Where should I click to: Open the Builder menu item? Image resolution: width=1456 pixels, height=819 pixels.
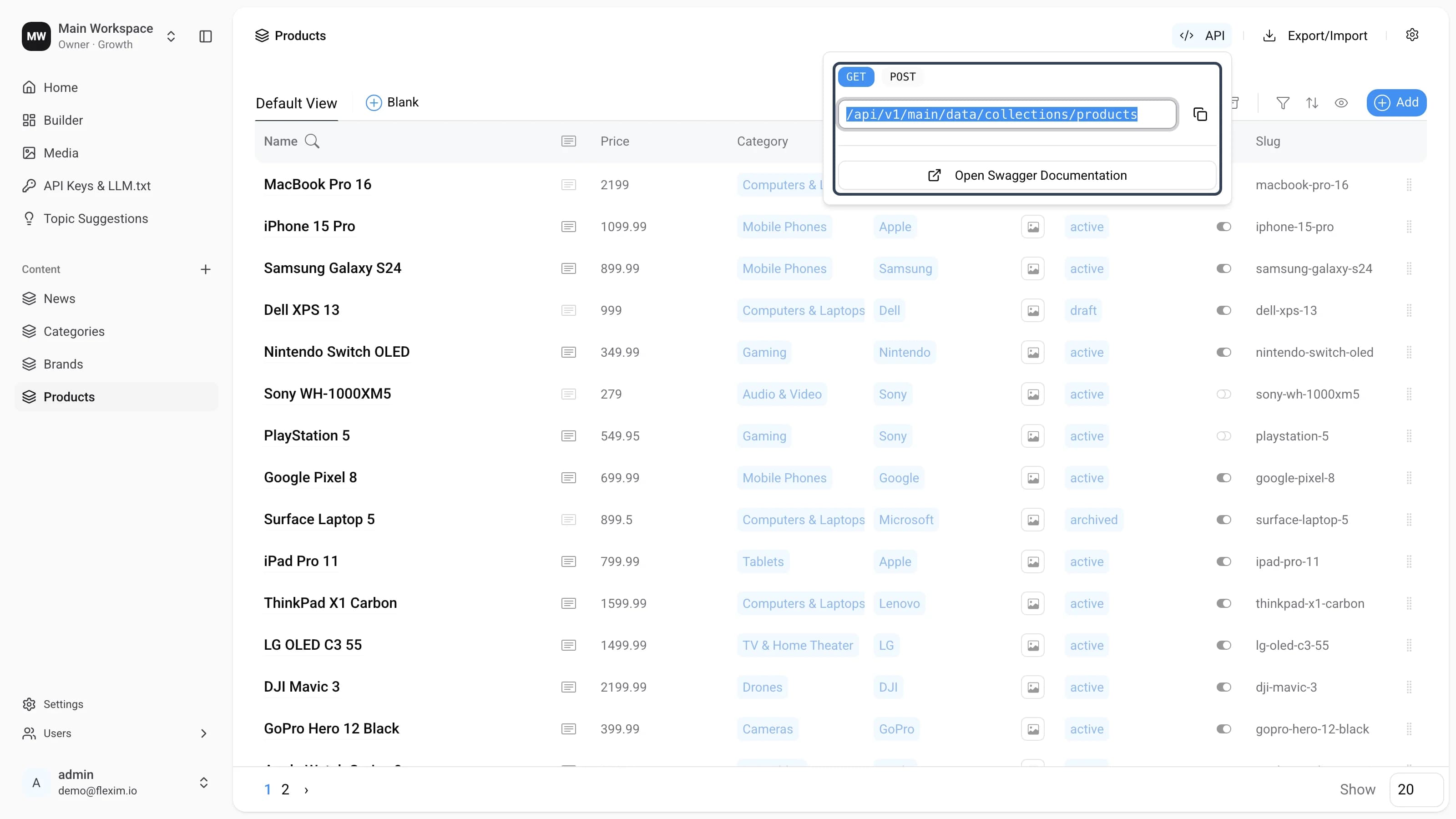[x=116, y=121]
